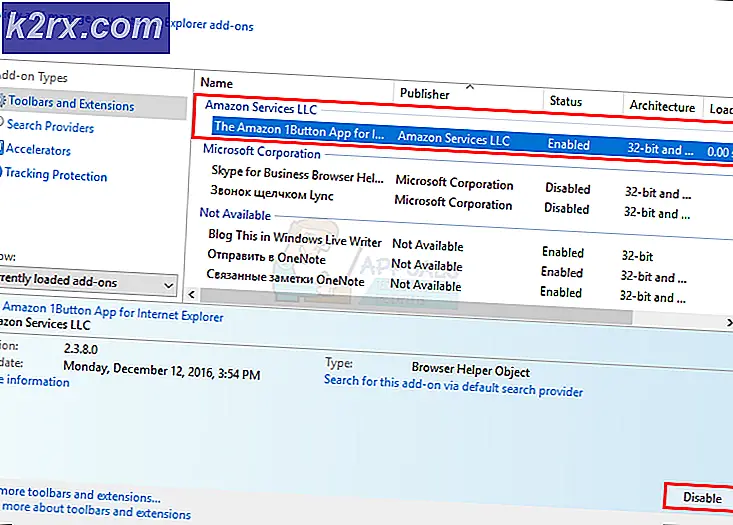Open Search for this add-on via default provider
Screen dimensions: 733x525
453,386
